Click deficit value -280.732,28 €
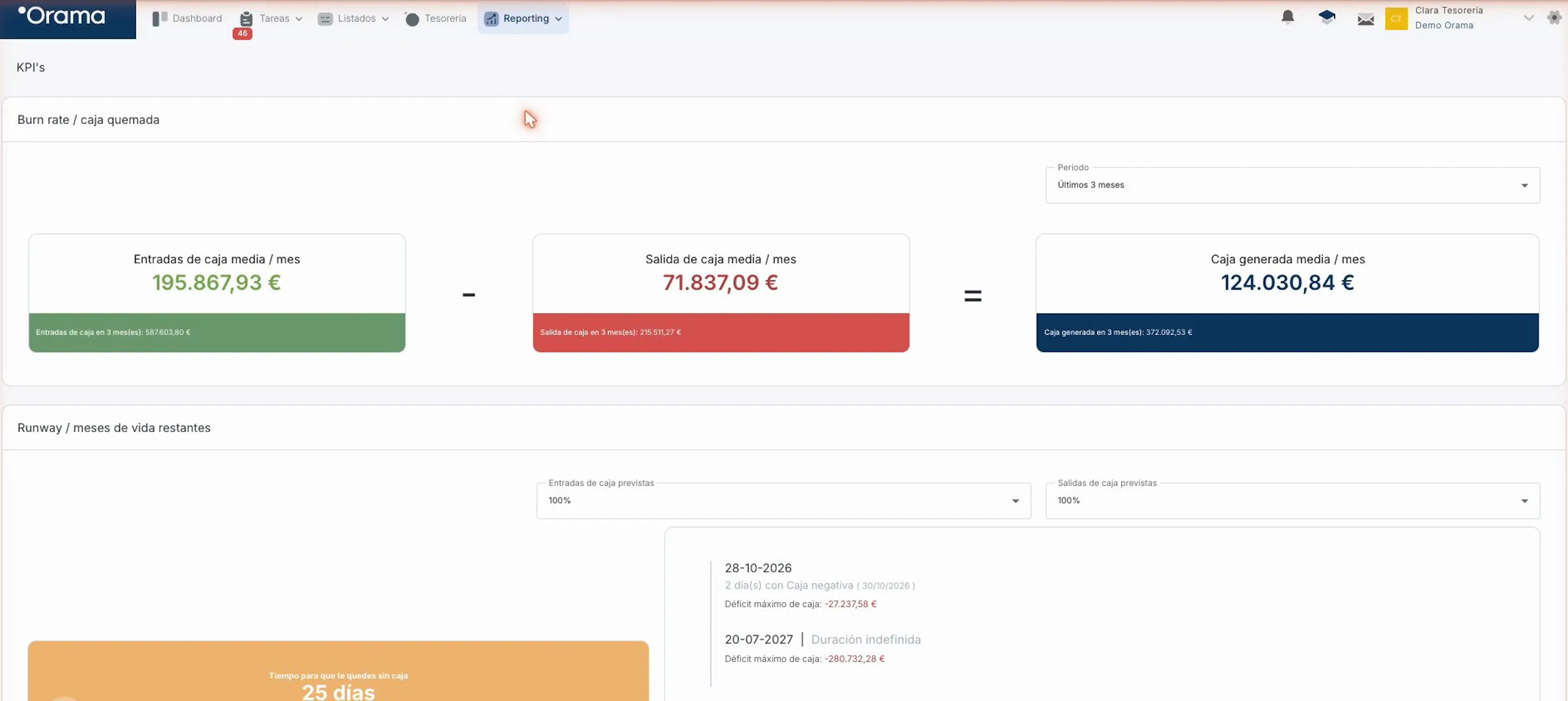Viewport: 1568px width, 701px height. [x=854, y=659]
